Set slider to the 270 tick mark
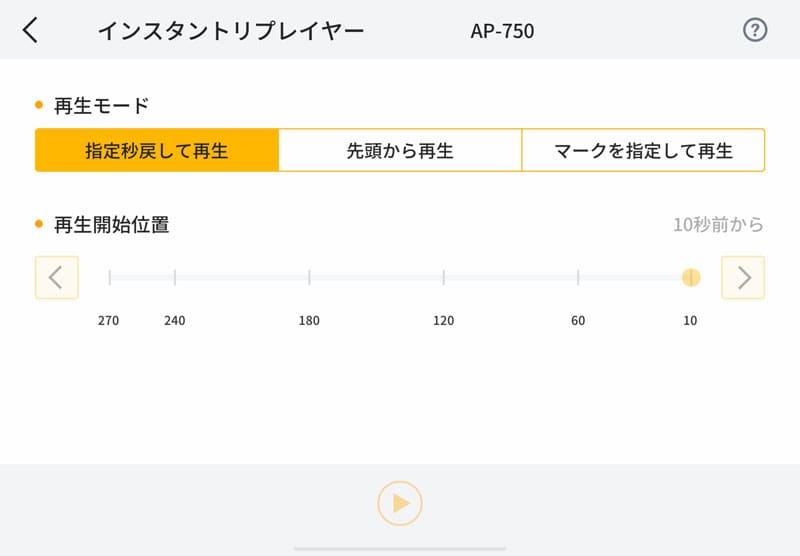The width and height of the screenshot is (800, 556). click(x=110, y=277)
